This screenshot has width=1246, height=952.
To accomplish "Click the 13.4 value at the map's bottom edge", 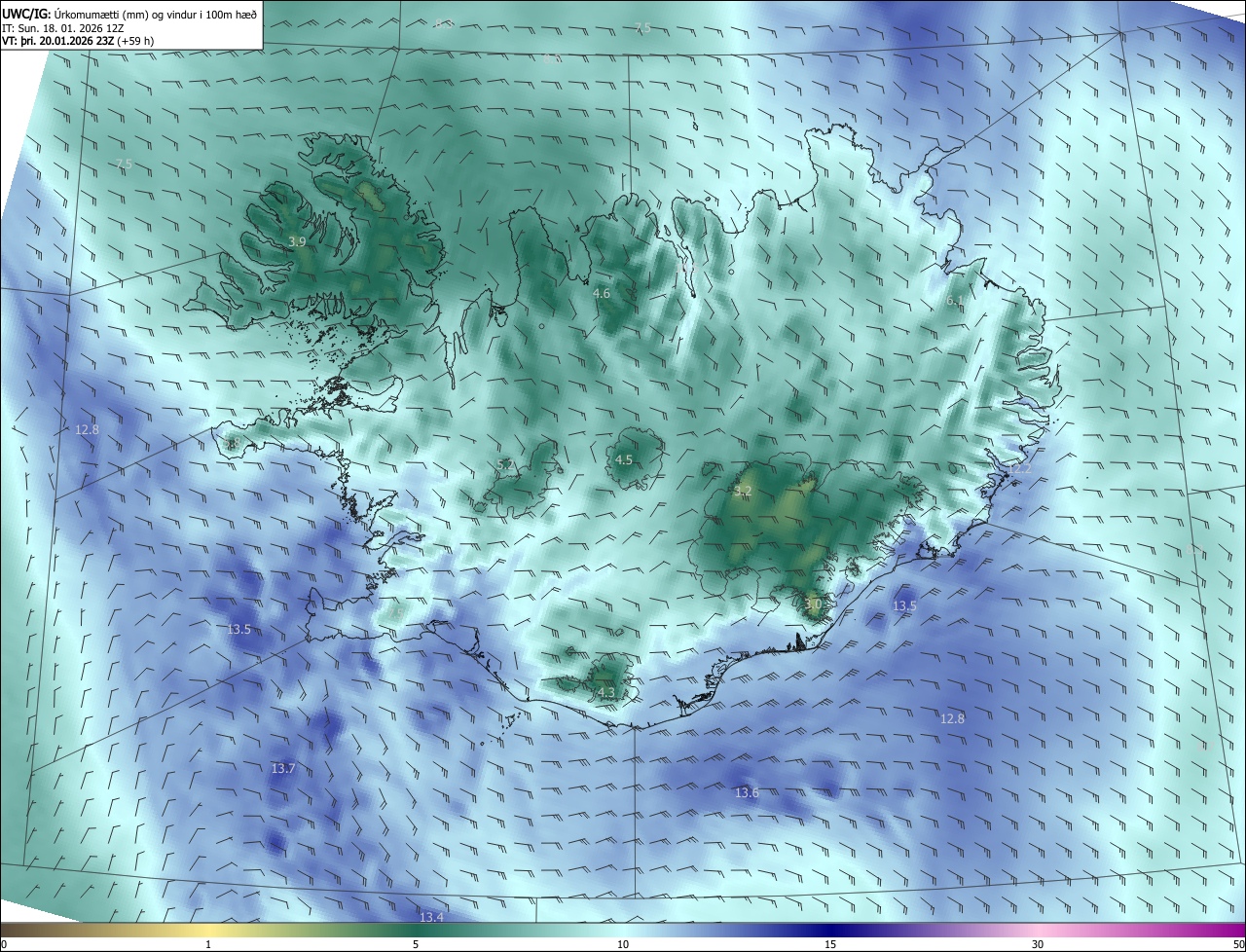I will click(431, 917).
